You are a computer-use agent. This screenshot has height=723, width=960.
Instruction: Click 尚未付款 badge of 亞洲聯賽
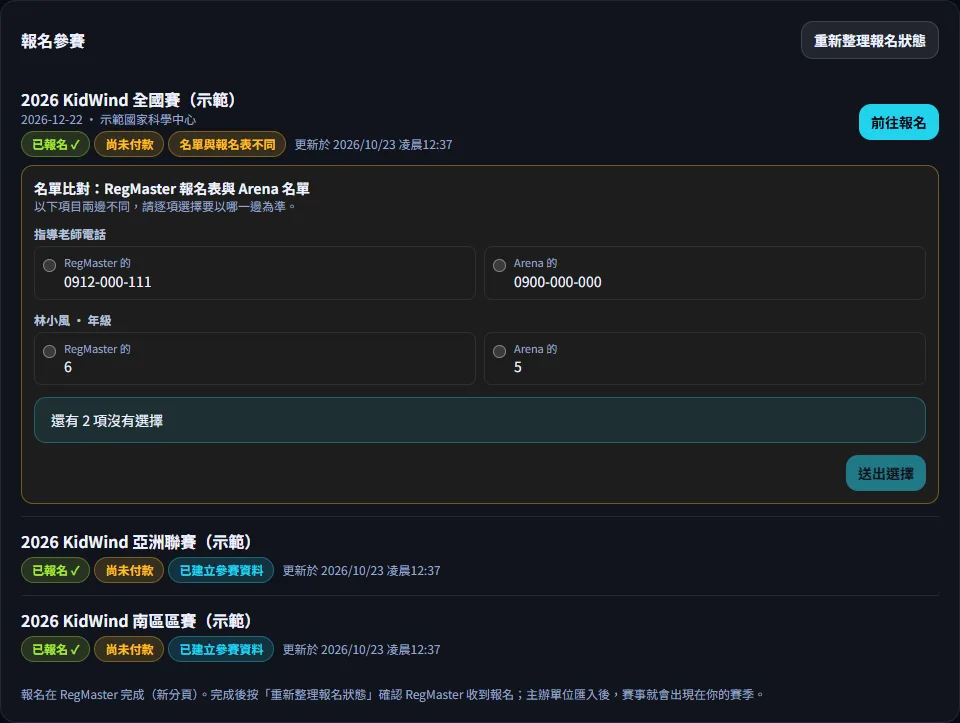tap(129, 571)
